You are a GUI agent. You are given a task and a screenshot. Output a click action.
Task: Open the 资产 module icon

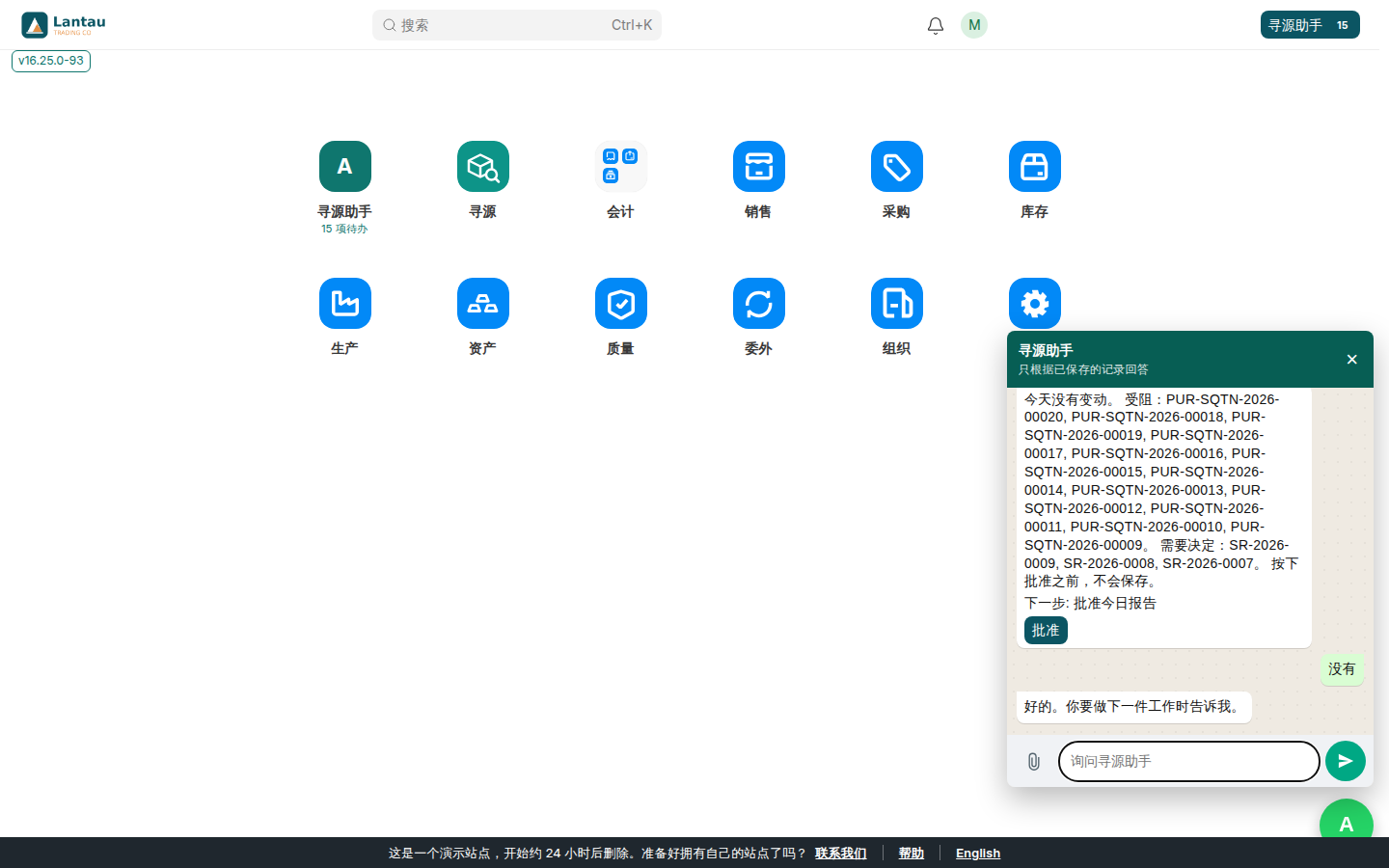483,304
